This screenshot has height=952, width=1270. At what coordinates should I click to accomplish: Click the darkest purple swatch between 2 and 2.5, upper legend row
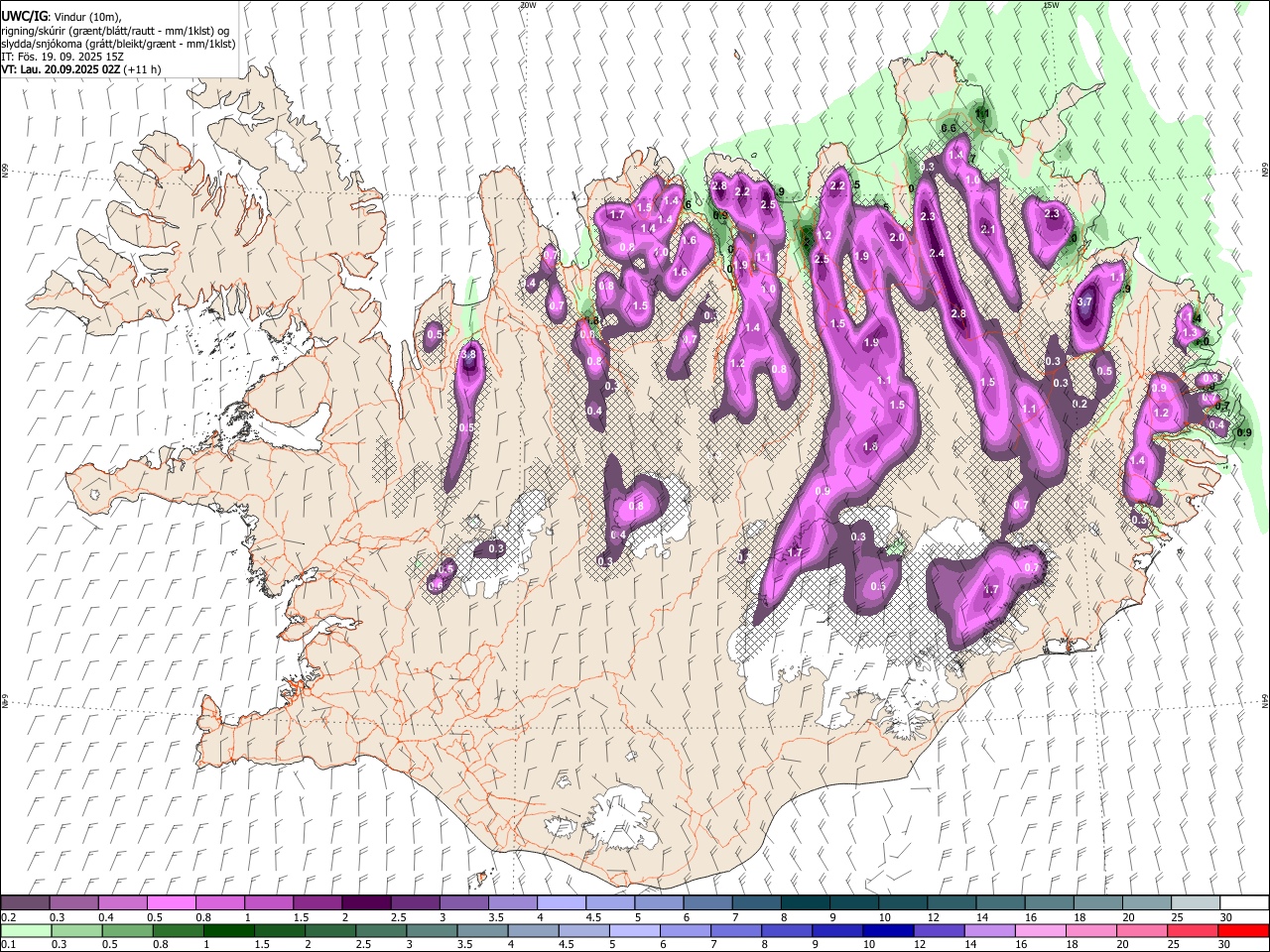pyautogui.click(x=365, y=902)
